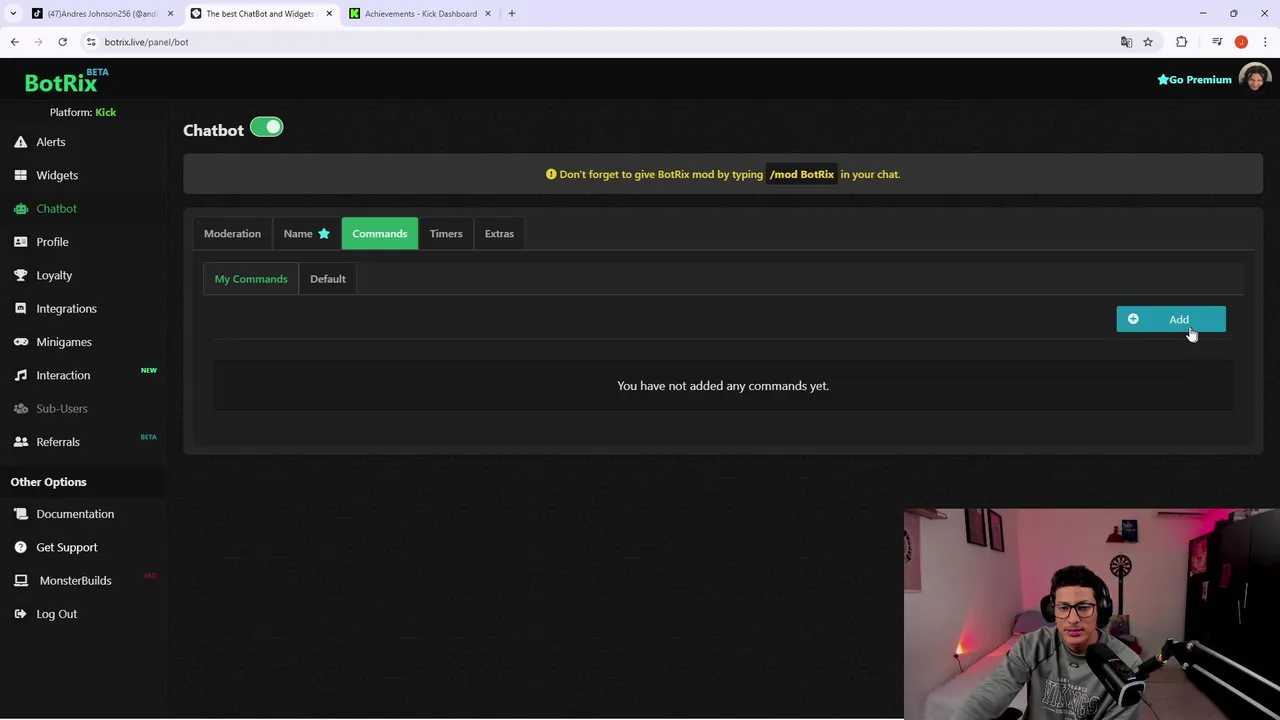Open the tab search dropdown arrow

[x=13, y=14]
